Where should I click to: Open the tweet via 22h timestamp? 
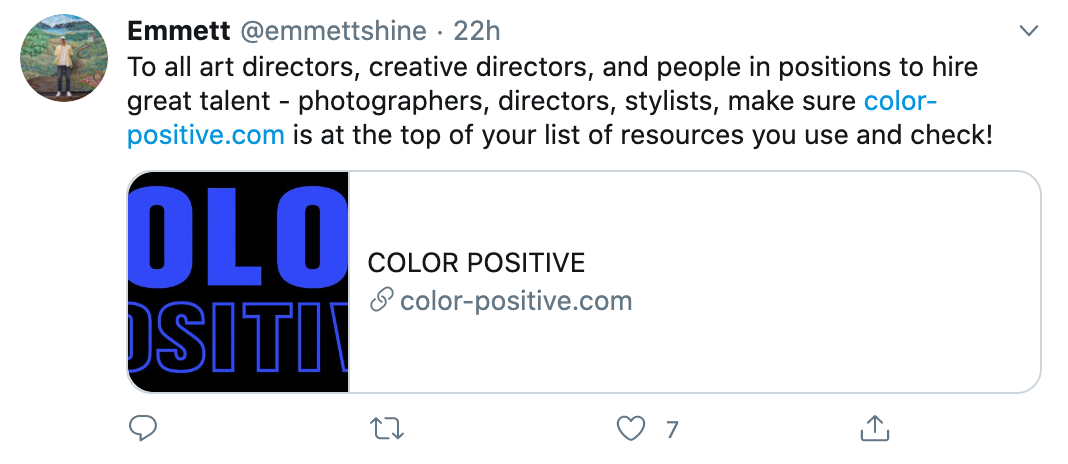click(x=477, y=31)
